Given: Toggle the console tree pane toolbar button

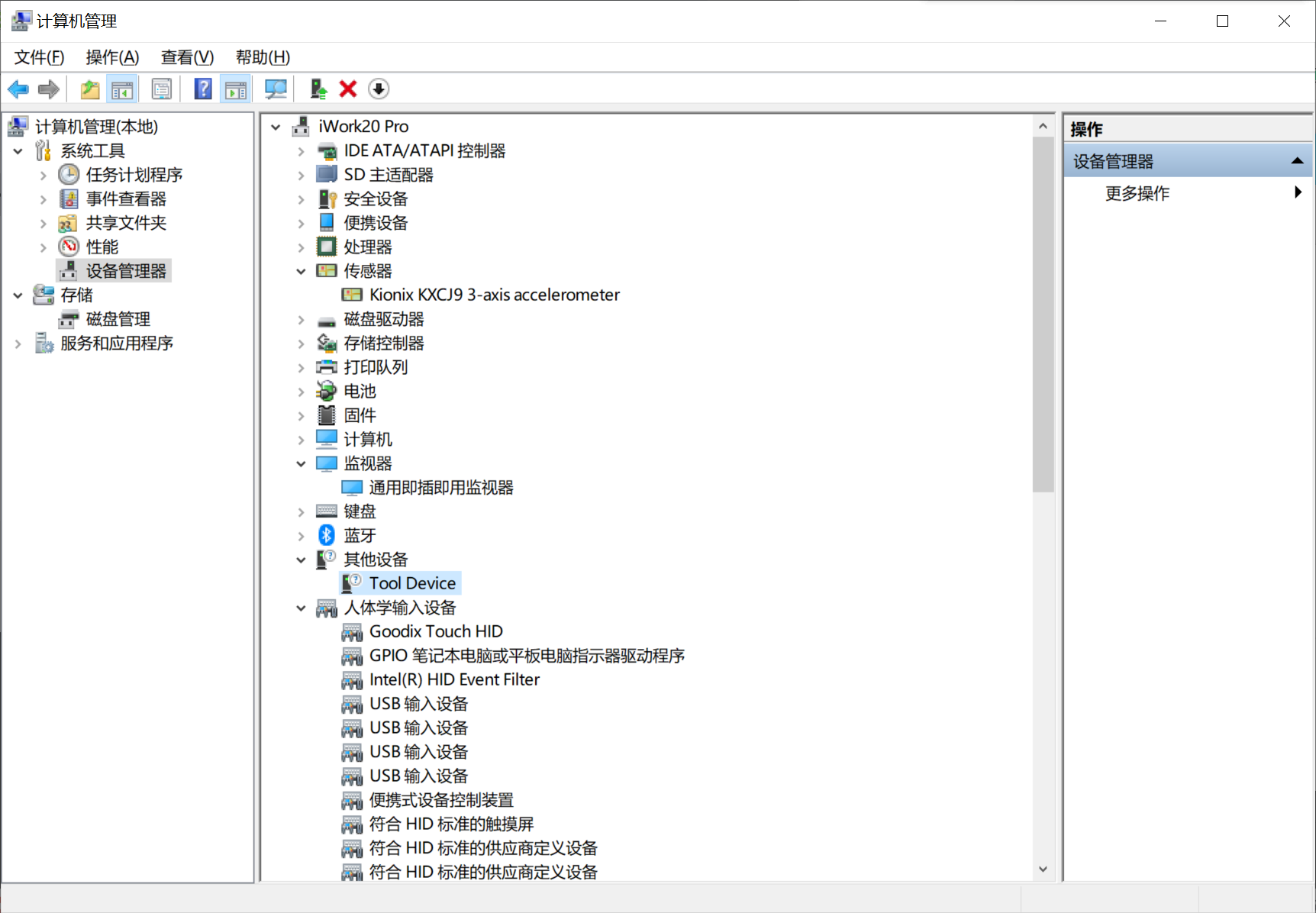Looking at the screenshot, I should point(122,89).
